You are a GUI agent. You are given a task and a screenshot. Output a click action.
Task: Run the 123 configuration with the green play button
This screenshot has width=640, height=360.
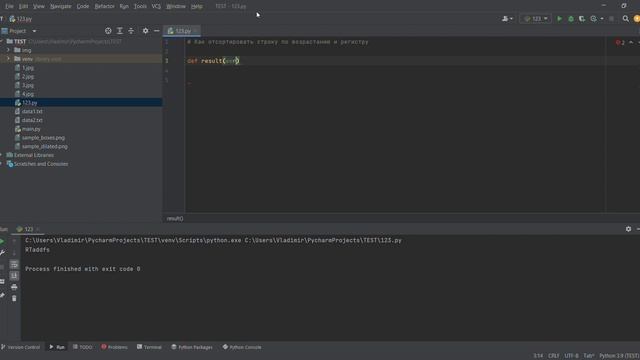tap(559, 19)
